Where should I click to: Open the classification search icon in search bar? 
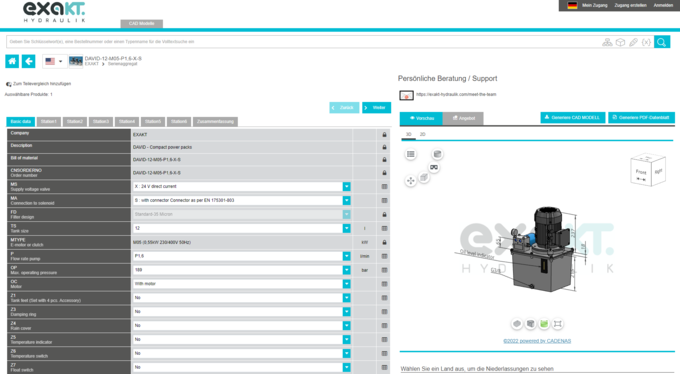(607, 42)
